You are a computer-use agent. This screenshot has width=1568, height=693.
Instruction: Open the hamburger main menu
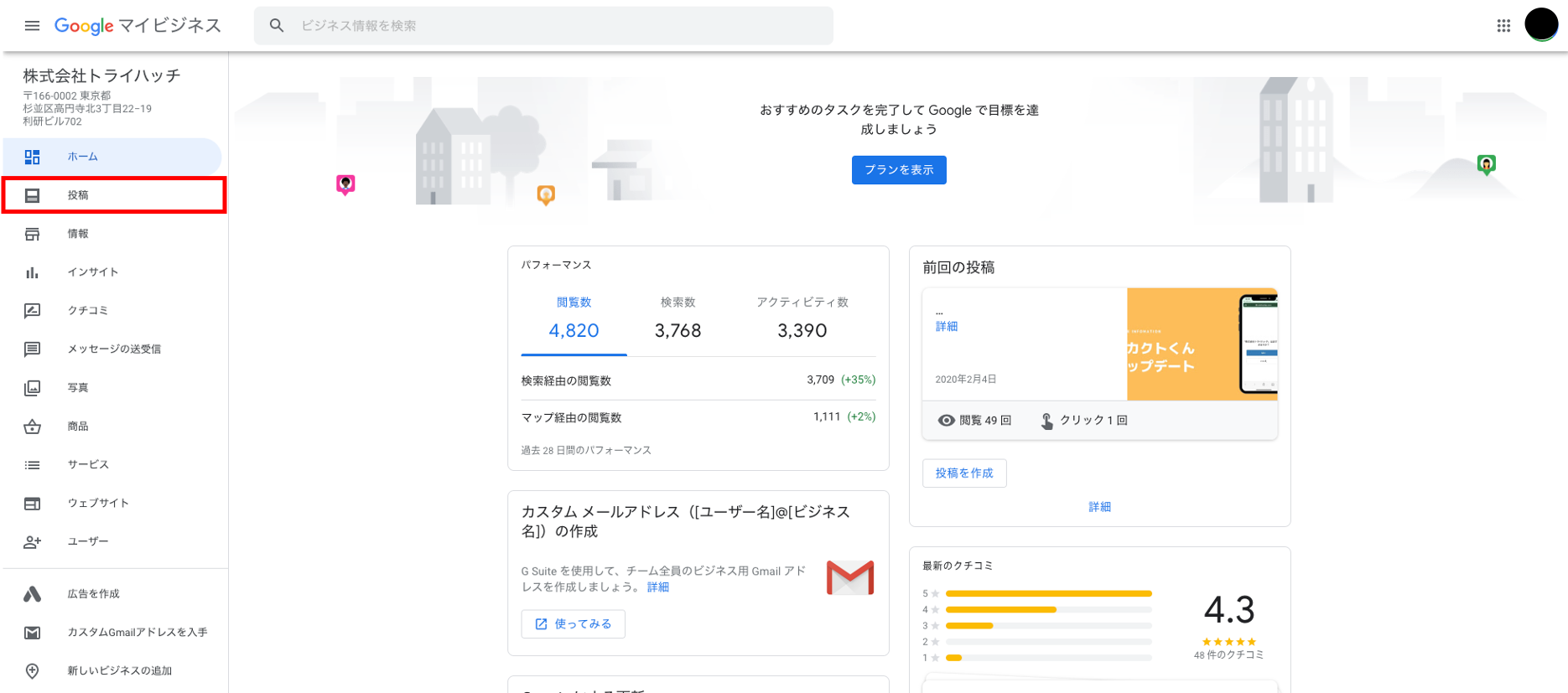(x=32, y=26)
